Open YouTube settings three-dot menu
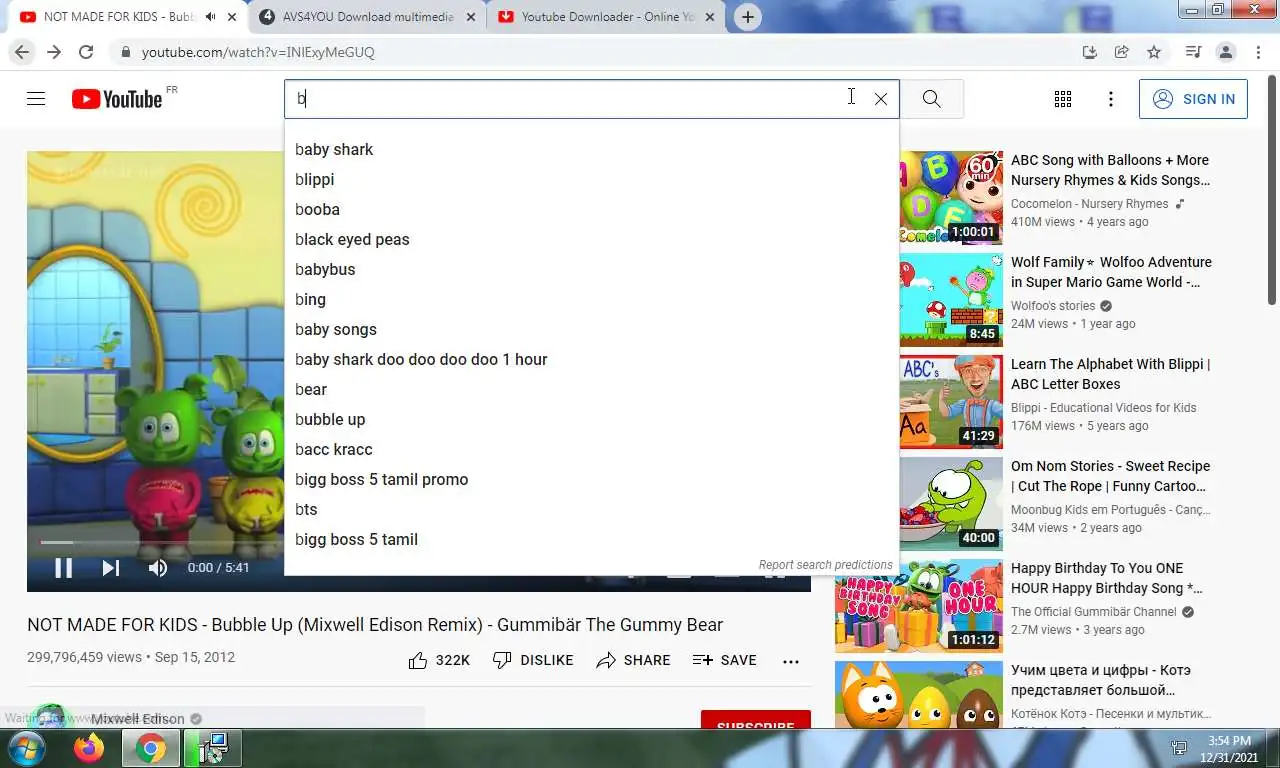The image size is (1280, 768). click(x=1111, y=99)
